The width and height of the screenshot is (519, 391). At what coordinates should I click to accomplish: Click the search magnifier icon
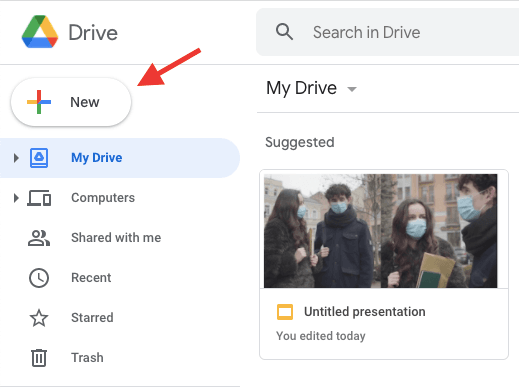(x=284, y=32)
